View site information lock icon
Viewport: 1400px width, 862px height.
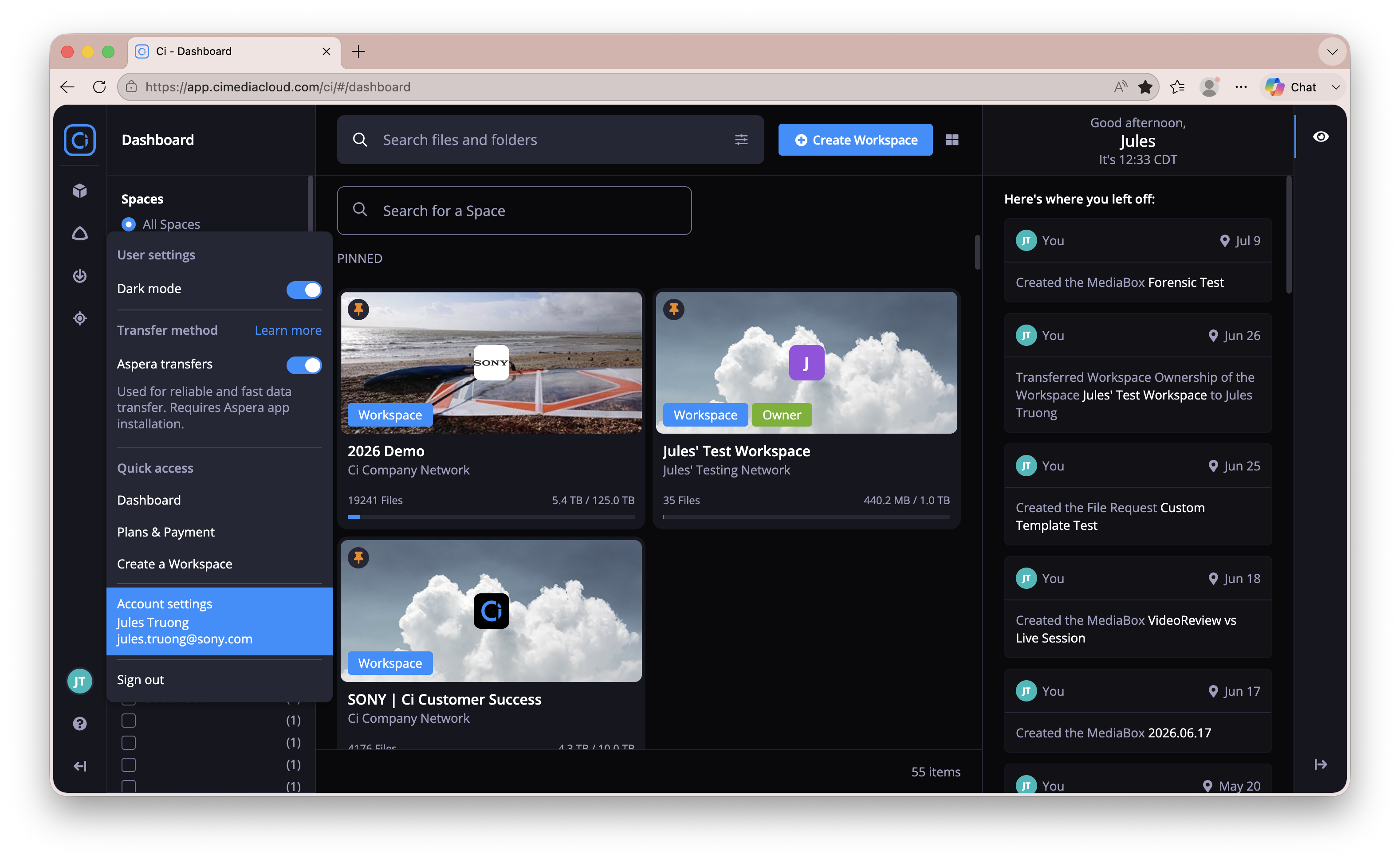131,86
